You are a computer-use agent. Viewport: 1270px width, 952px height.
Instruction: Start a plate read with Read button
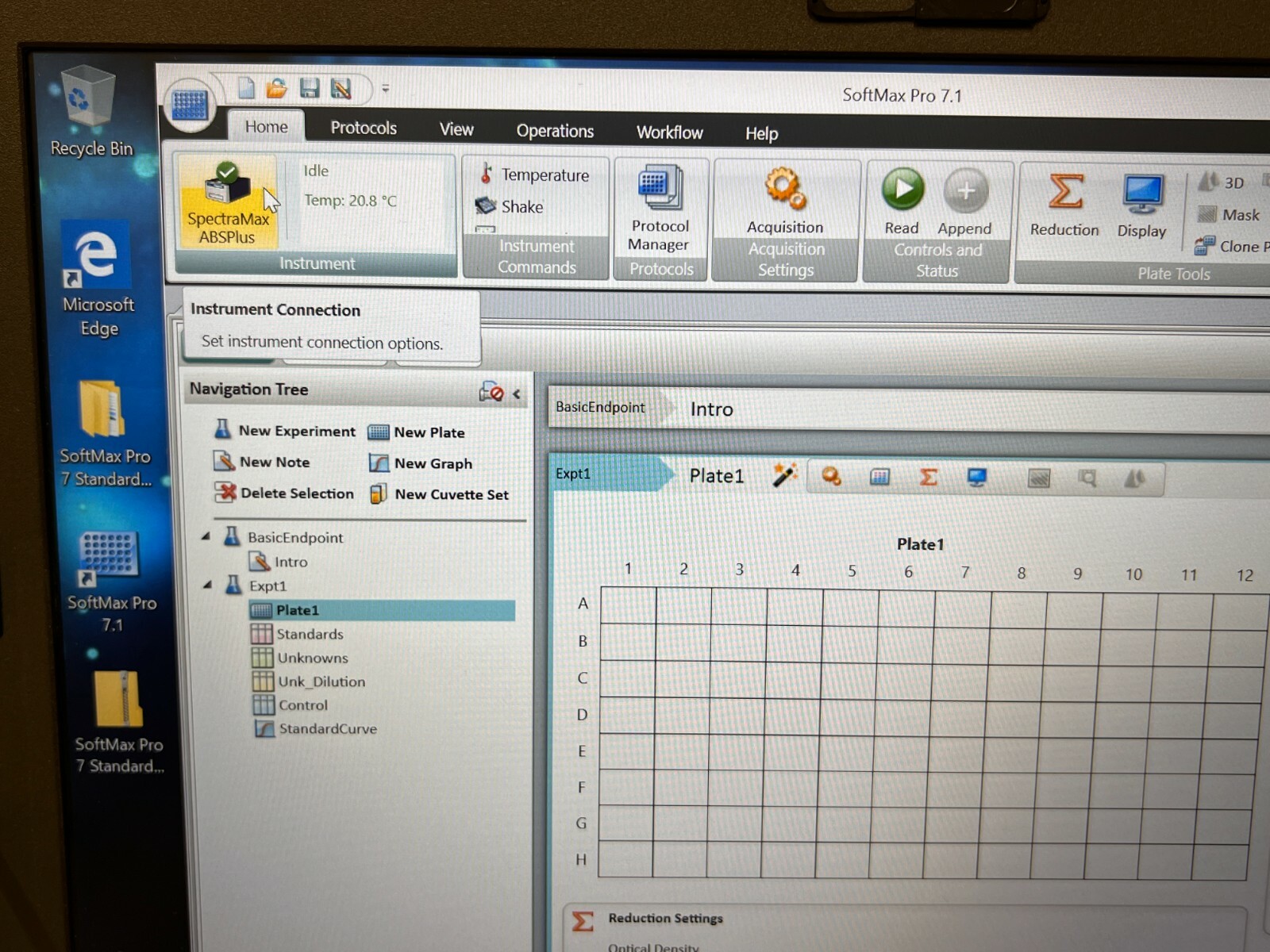(902, 202)
